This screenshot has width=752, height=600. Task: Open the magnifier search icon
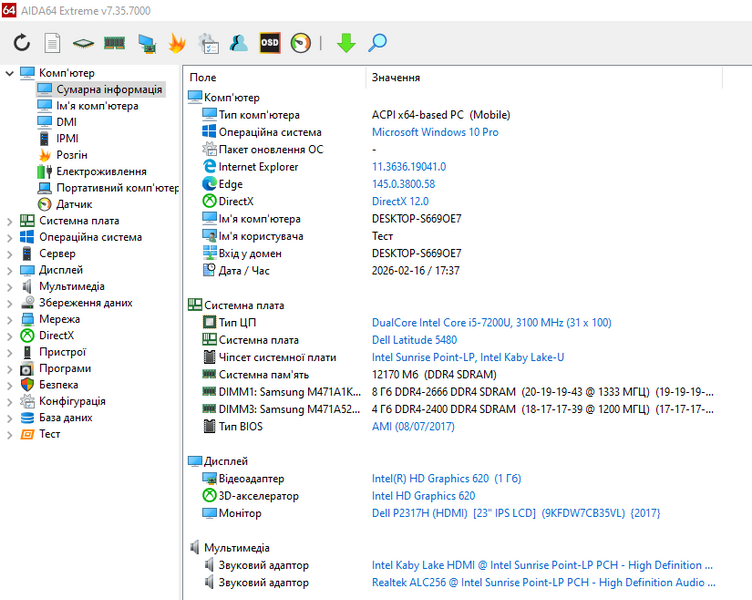coord(377,43)
